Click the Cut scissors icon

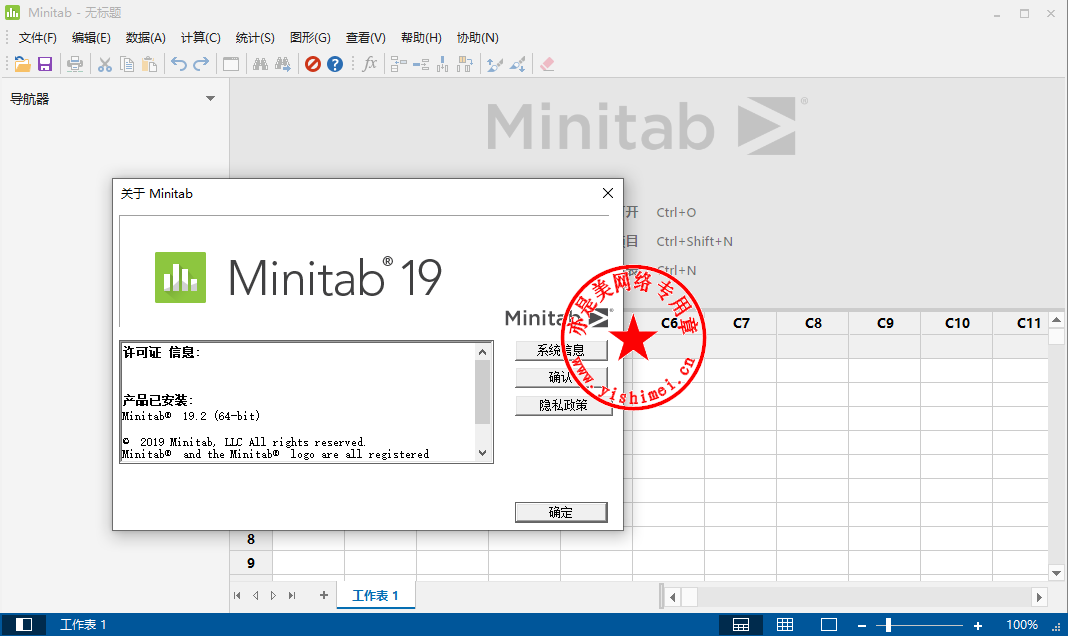pyautogui.click(x=104, y=64)
